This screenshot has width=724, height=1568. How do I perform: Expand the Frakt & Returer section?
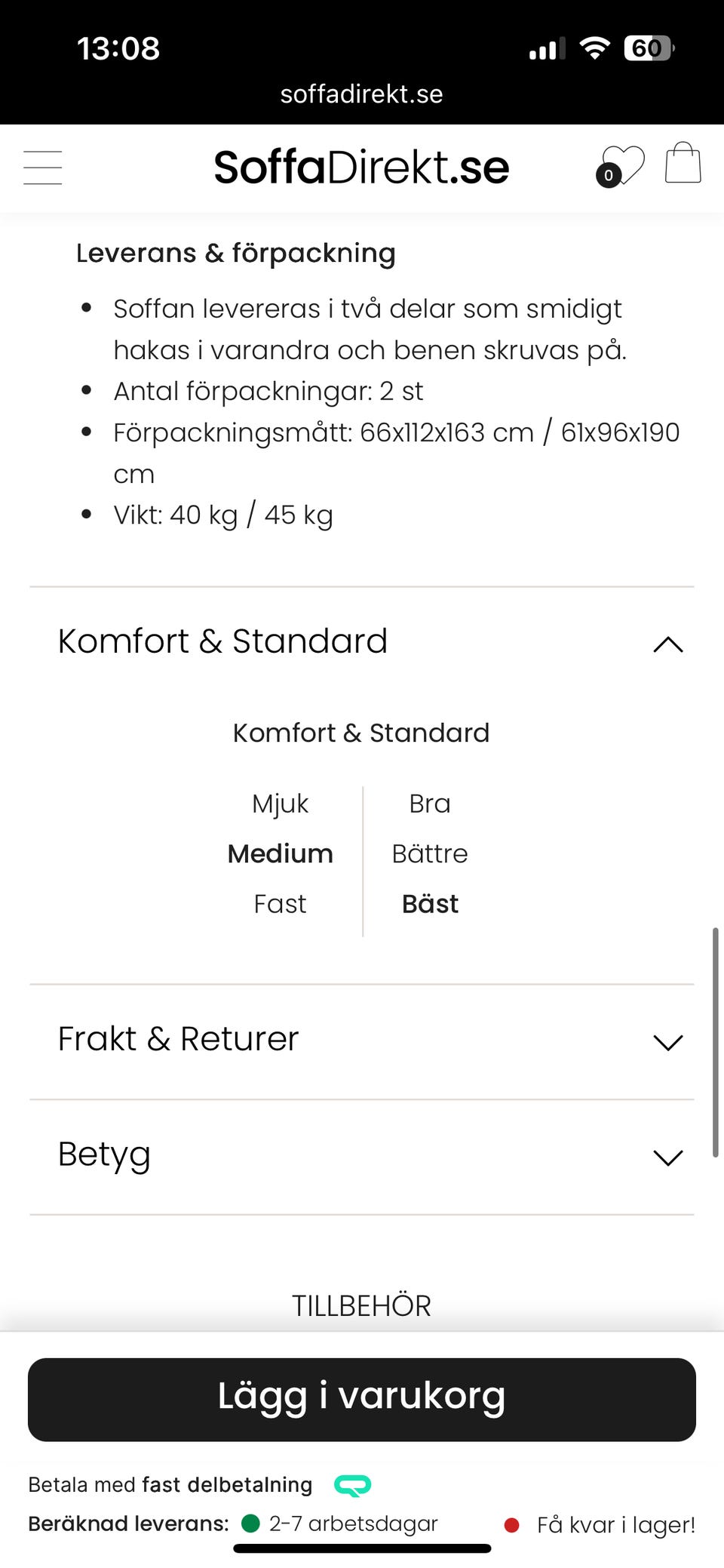tap(667, 1042)
